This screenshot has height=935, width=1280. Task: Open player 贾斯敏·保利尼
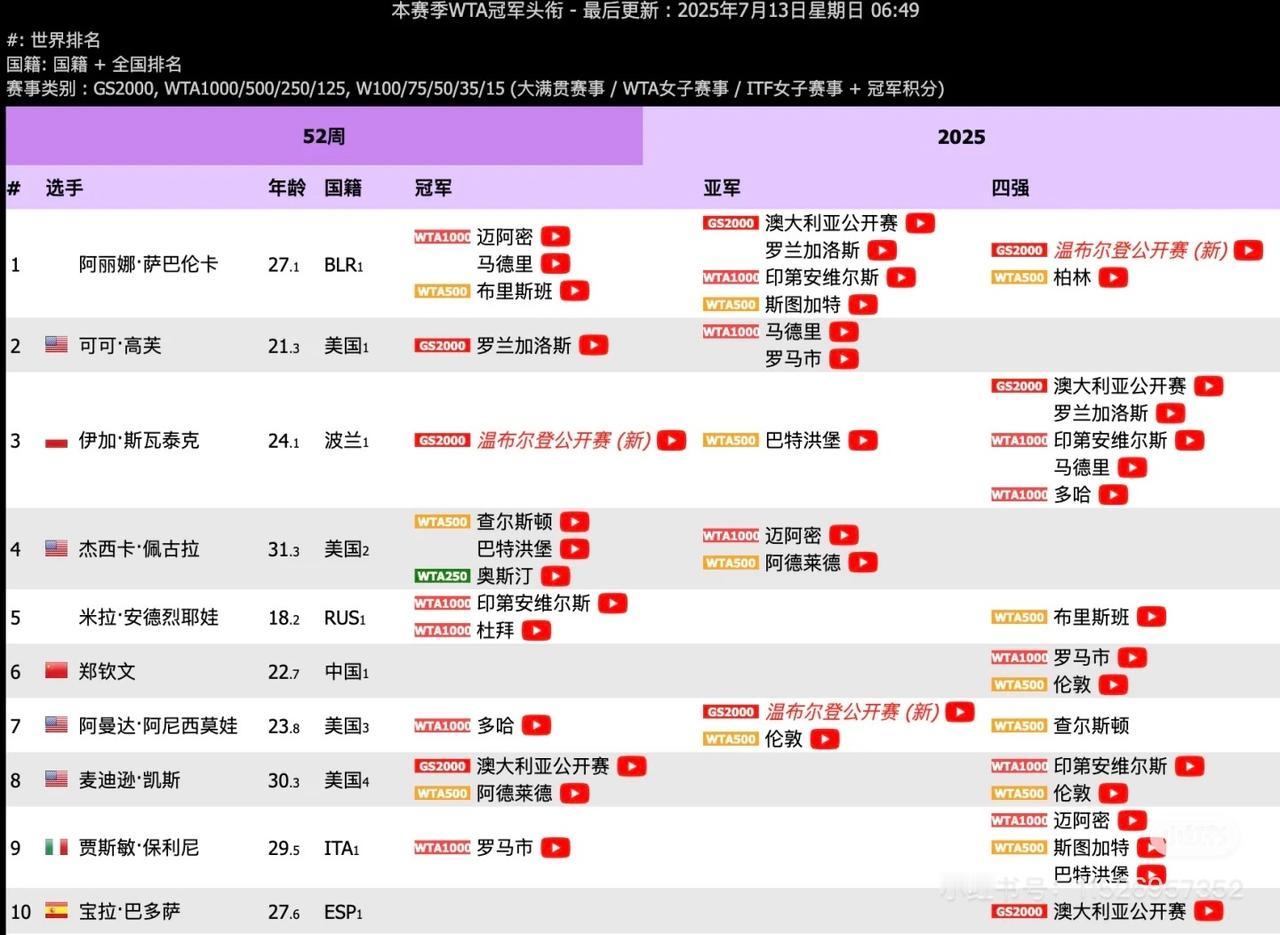[139, 847]
